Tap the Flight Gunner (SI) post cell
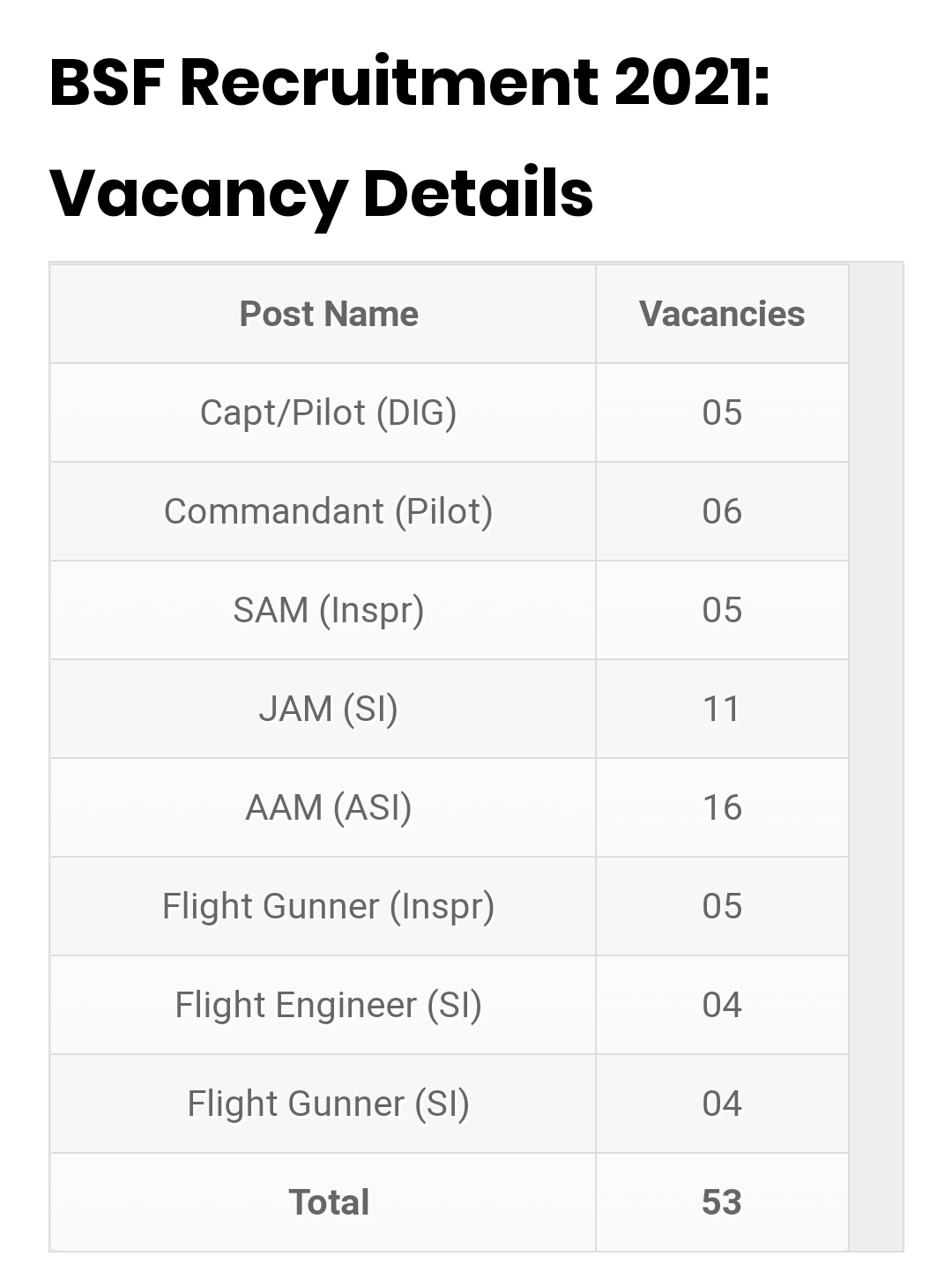952x1271 pixels. (329, 1104)
